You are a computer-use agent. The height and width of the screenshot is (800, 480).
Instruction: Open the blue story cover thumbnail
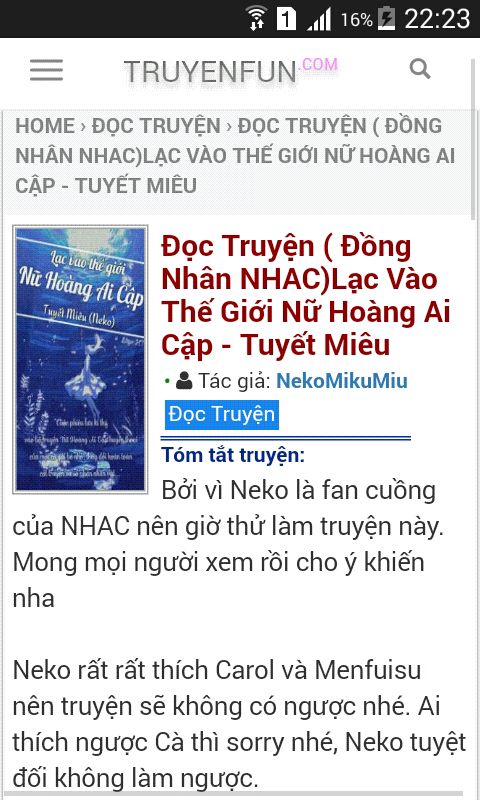click(81, 359)
